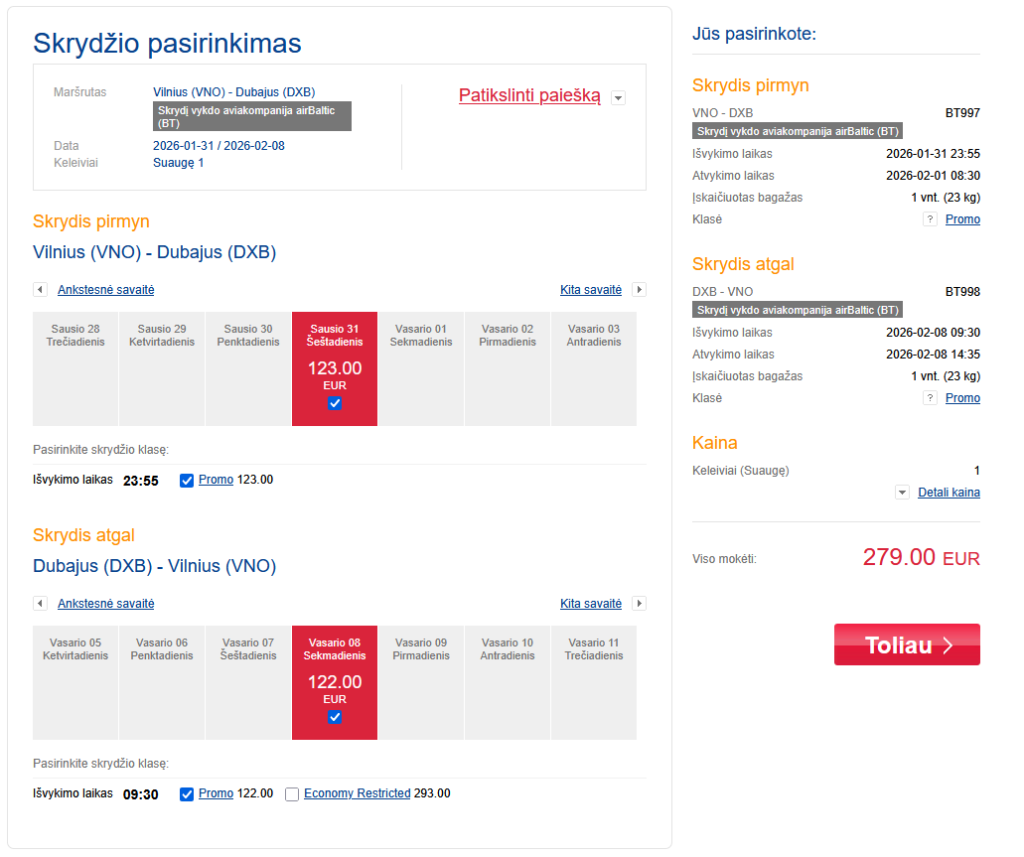1024x857 pixels.
Task: Click next week arrow for outbound flight
Action: point(639,290)
